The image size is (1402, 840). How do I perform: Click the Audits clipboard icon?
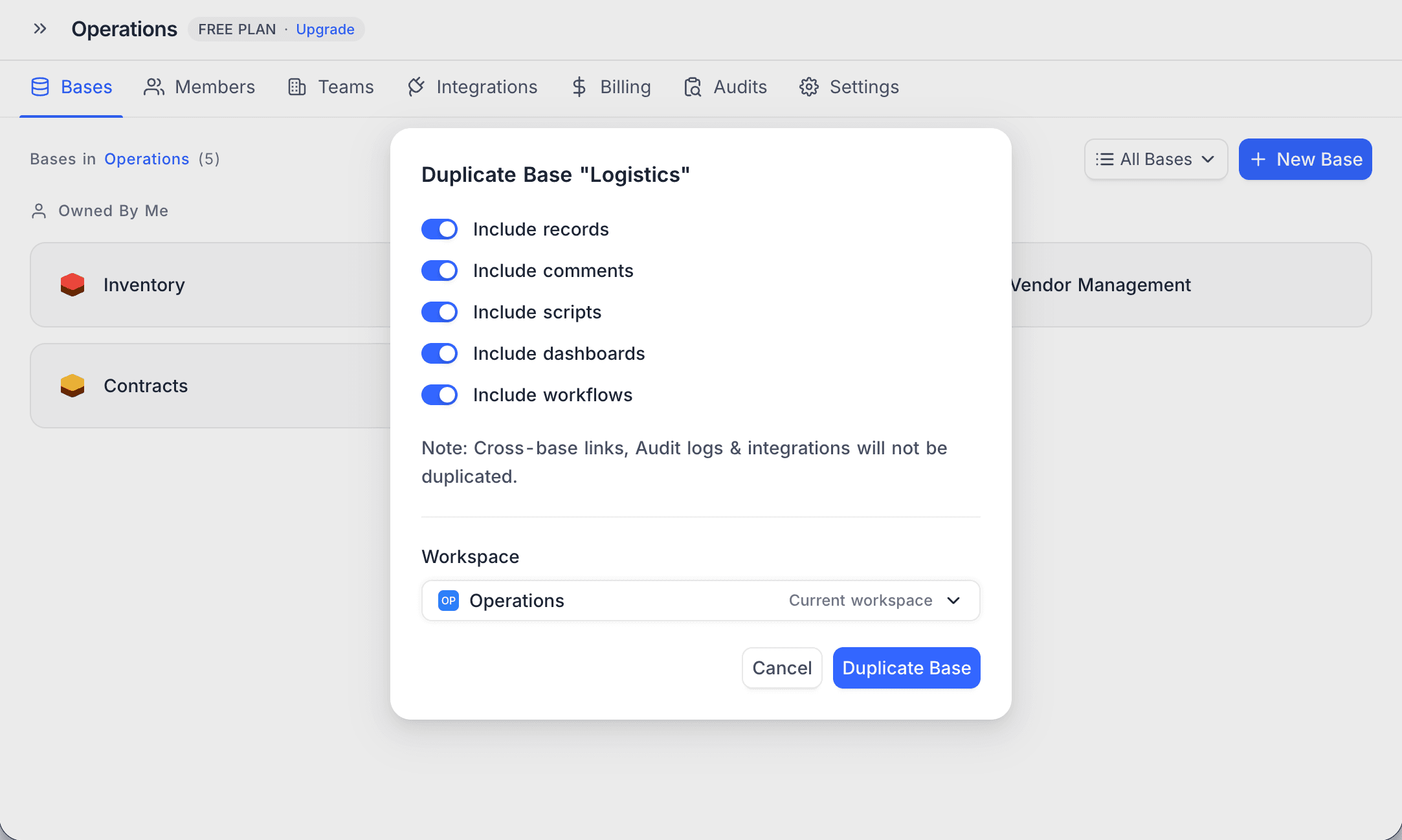[693, 87]
